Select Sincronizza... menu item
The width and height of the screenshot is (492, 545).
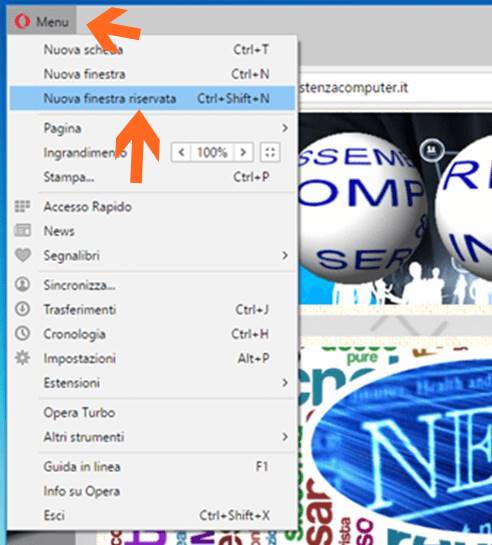(152, 285)
